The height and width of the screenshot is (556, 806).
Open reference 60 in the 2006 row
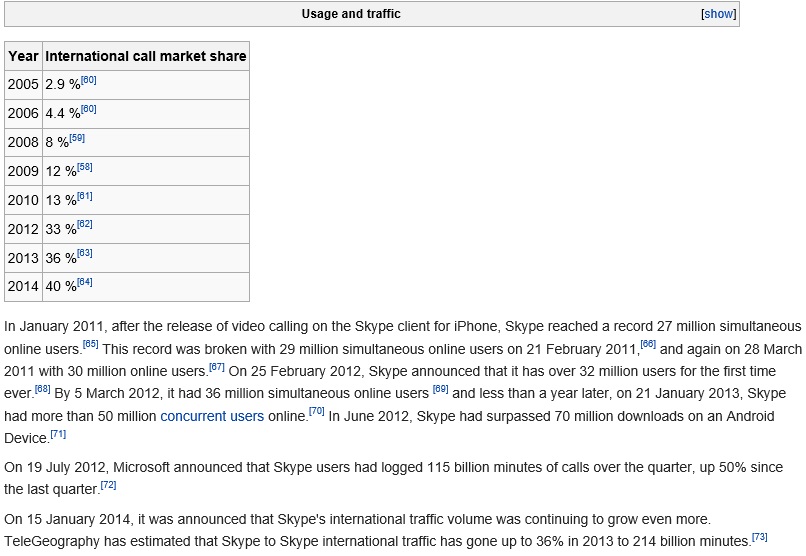click(88, 109)
